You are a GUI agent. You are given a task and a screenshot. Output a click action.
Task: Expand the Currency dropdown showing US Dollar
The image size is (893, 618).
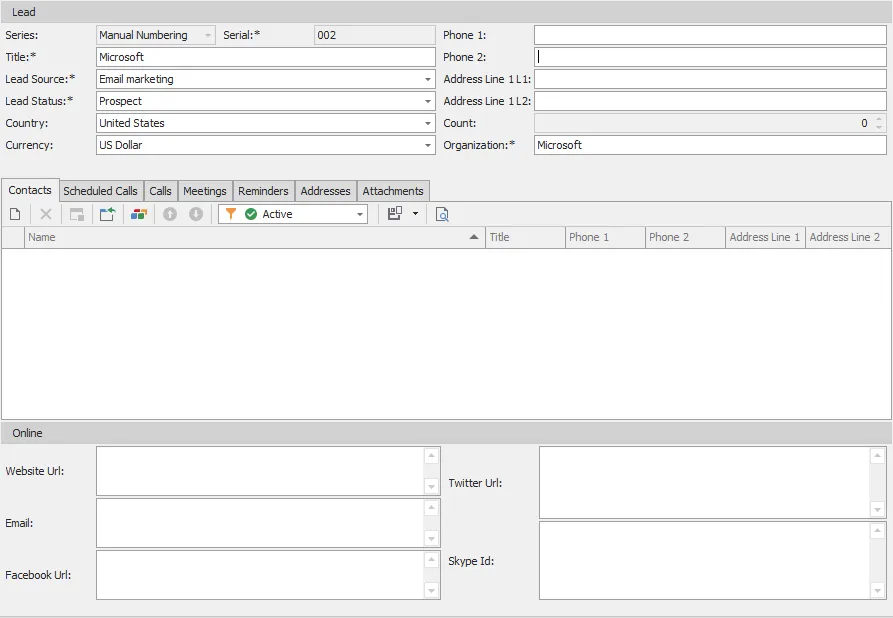427,145
